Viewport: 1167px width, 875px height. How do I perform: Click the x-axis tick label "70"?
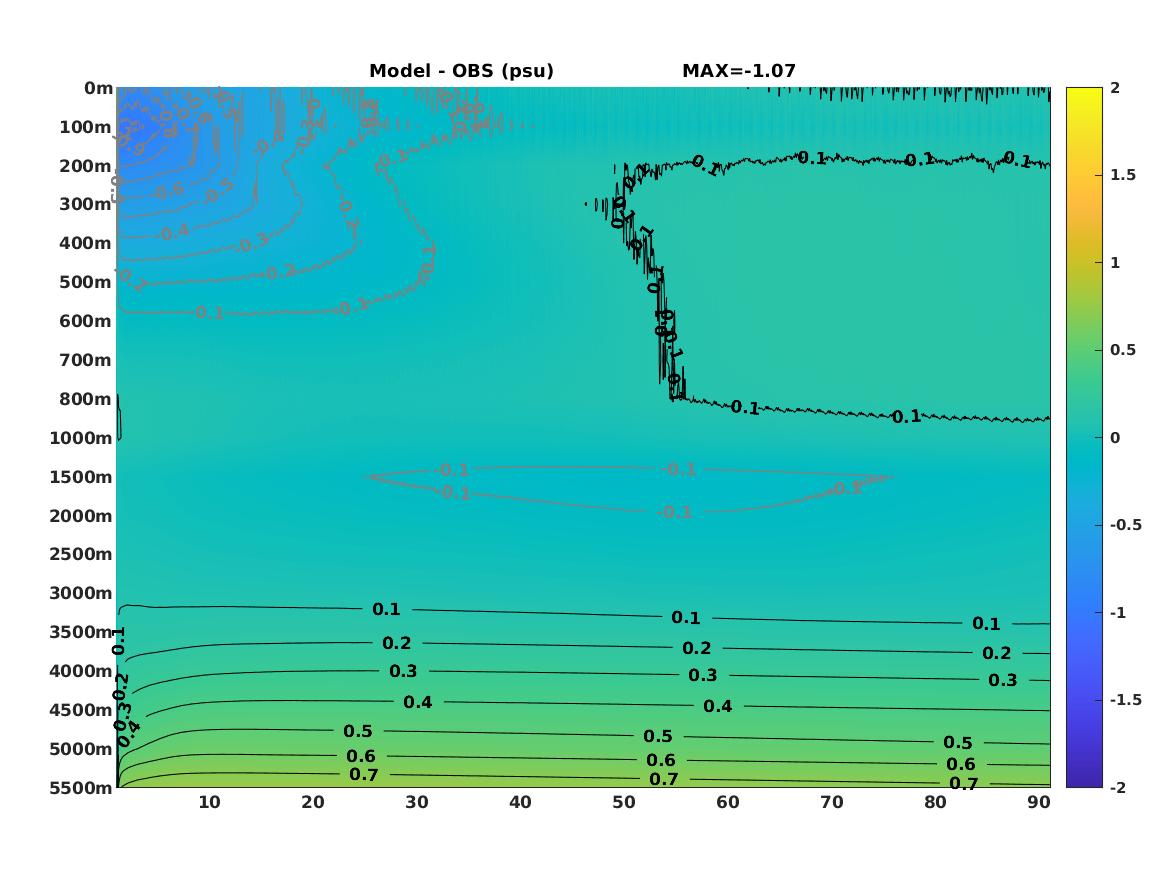(x=831, y=802)
